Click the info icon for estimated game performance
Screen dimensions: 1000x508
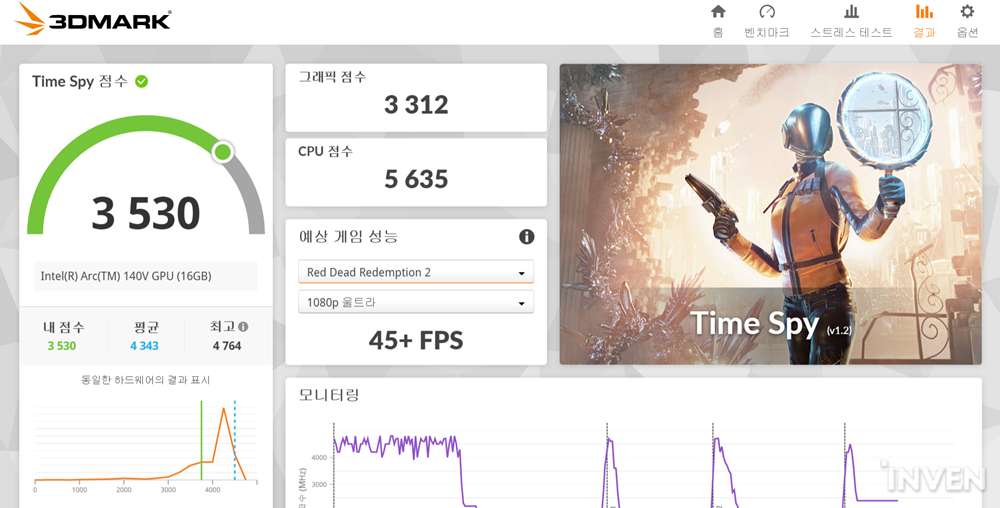526,237
